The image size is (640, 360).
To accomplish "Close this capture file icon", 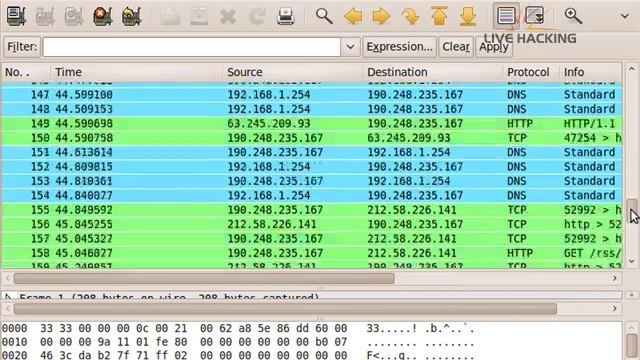I will pyautogui.click(x=228, y=16).
